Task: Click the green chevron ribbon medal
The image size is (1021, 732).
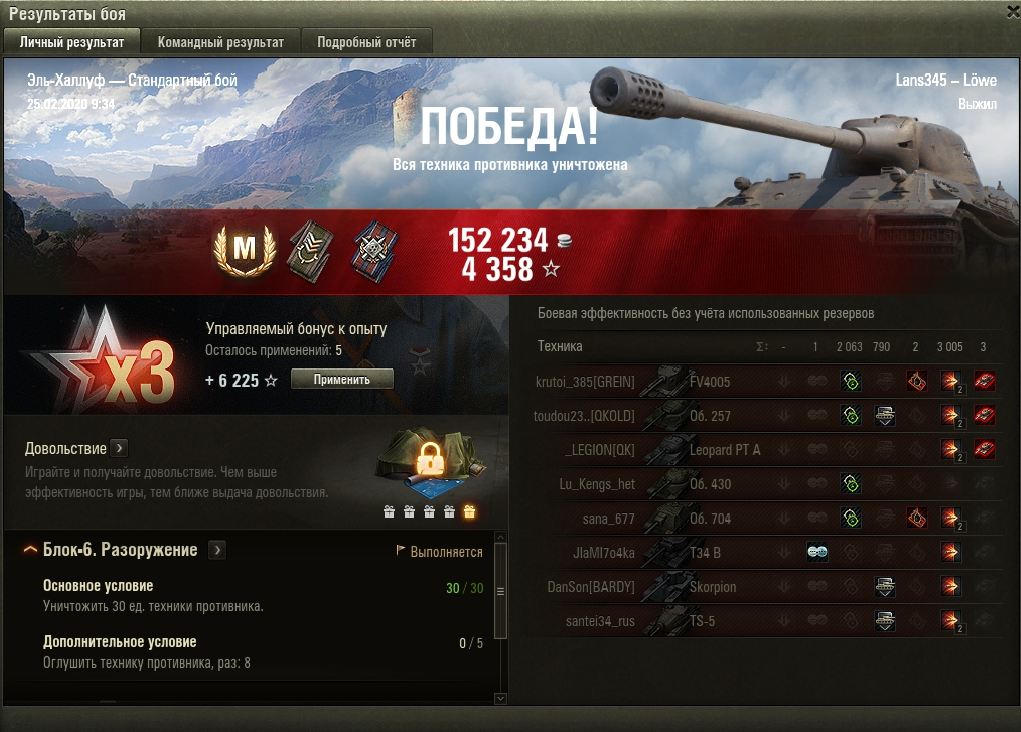Action: 311,251
